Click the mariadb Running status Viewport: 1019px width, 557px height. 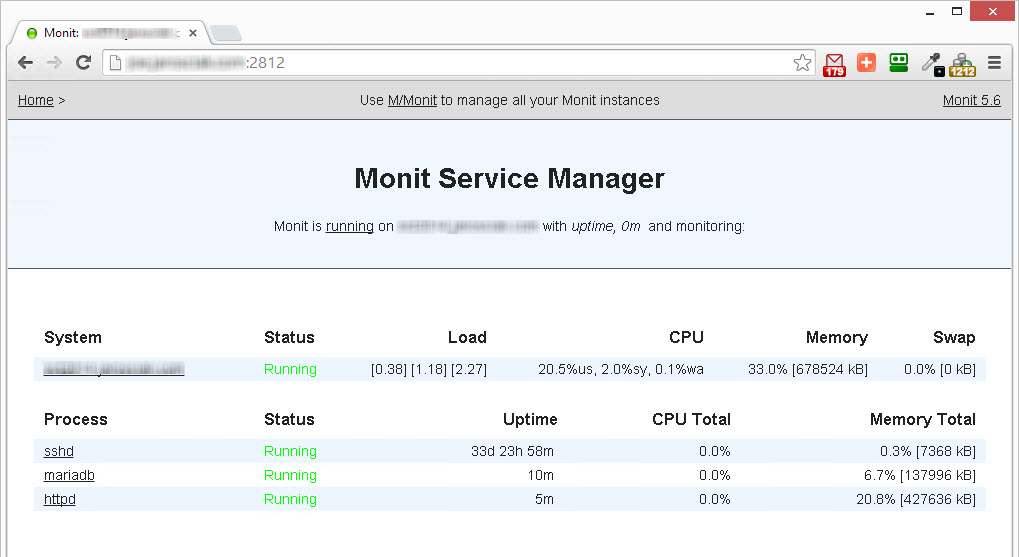coord(290,475)
